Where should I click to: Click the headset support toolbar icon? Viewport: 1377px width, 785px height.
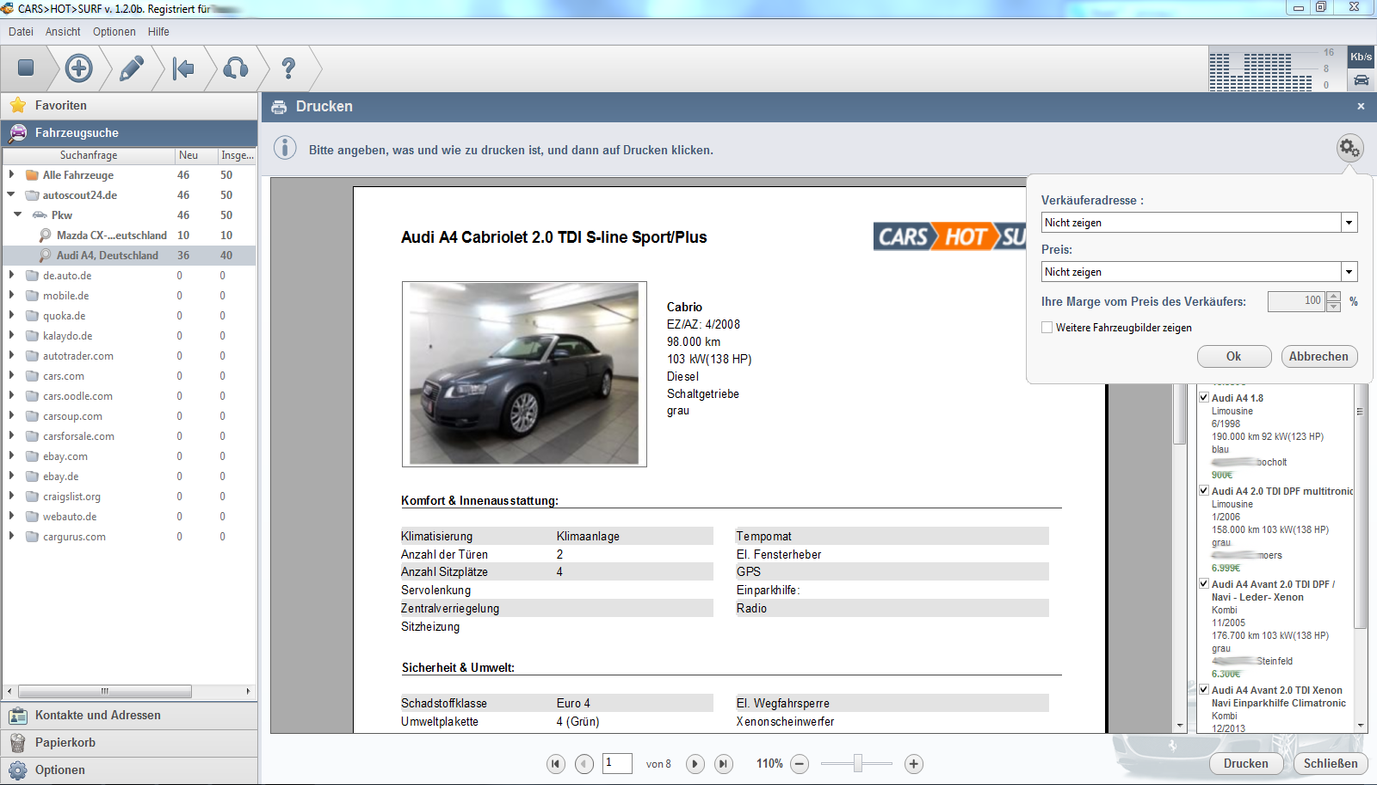[x=236, y=68]
